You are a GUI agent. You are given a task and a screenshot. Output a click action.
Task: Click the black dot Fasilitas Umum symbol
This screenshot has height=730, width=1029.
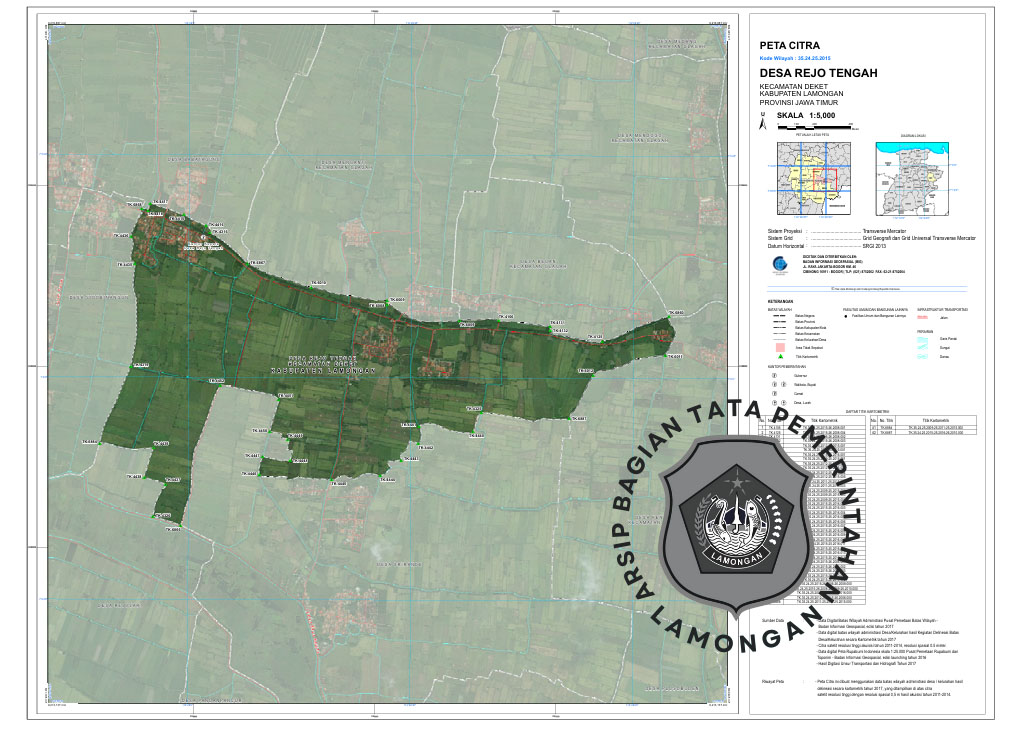[x=846, y=315]
